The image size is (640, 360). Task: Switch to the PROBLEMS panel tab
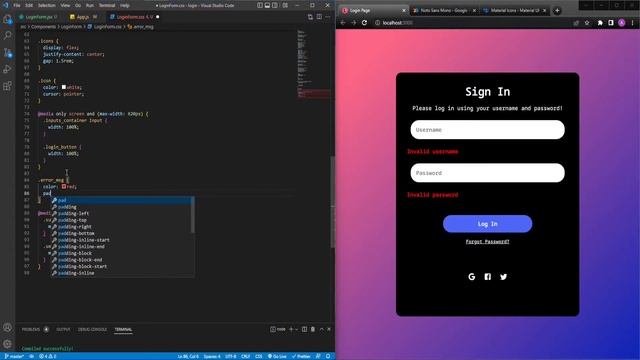pyautogui.click(x=31, y=329)
